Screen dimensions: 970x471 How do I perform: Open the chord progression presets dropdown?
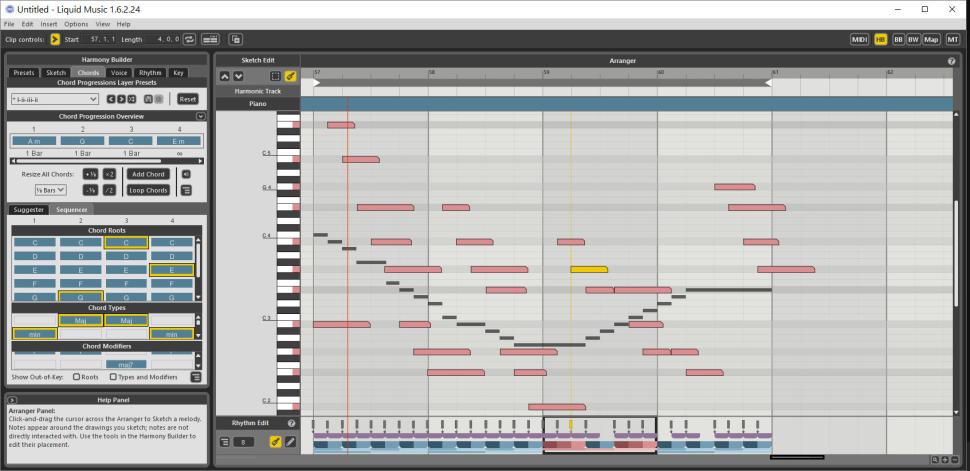click(x=56, y=99)
